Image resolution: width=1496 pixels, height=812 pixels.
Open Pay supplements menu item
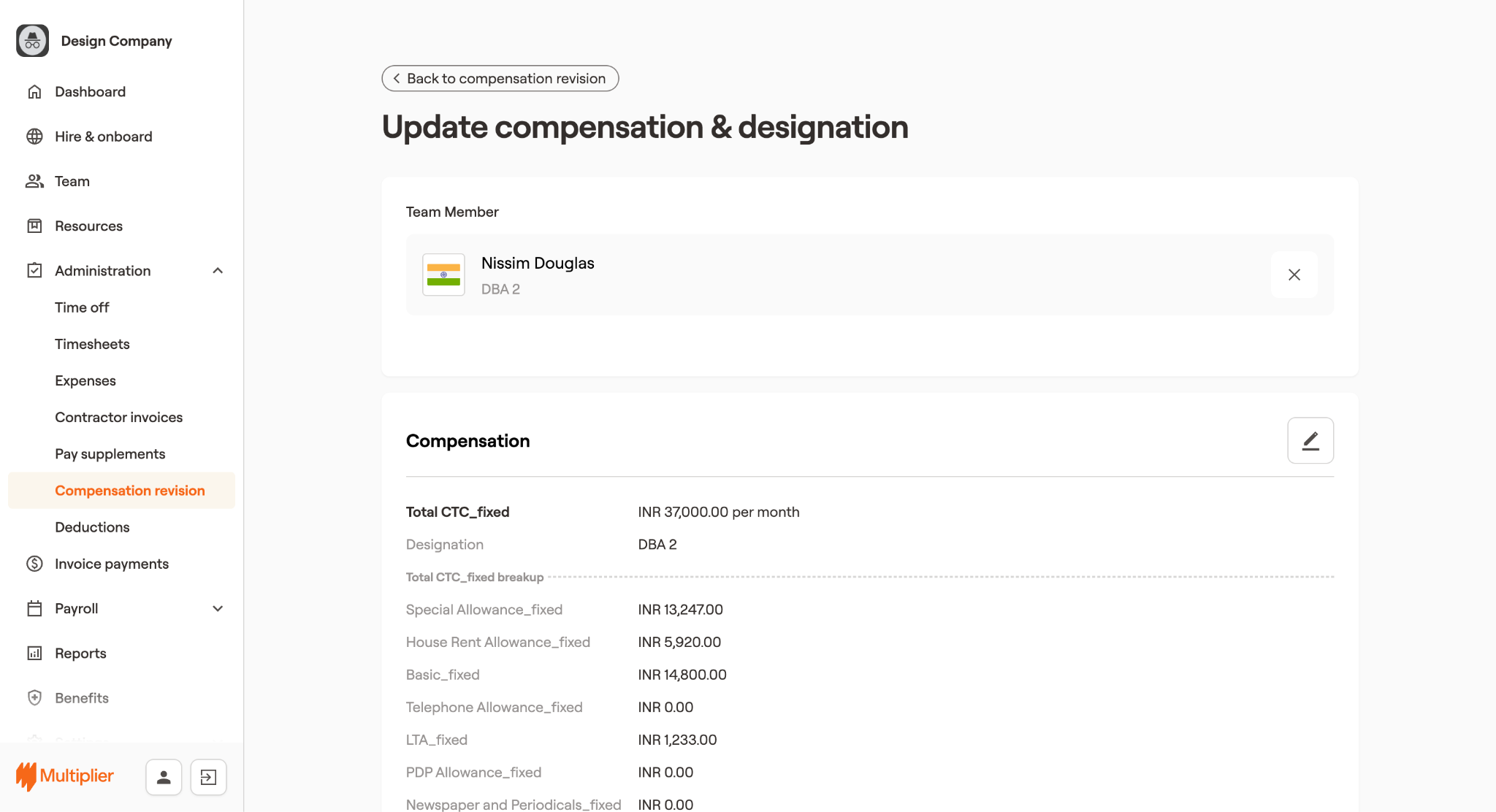coord(110,454)
